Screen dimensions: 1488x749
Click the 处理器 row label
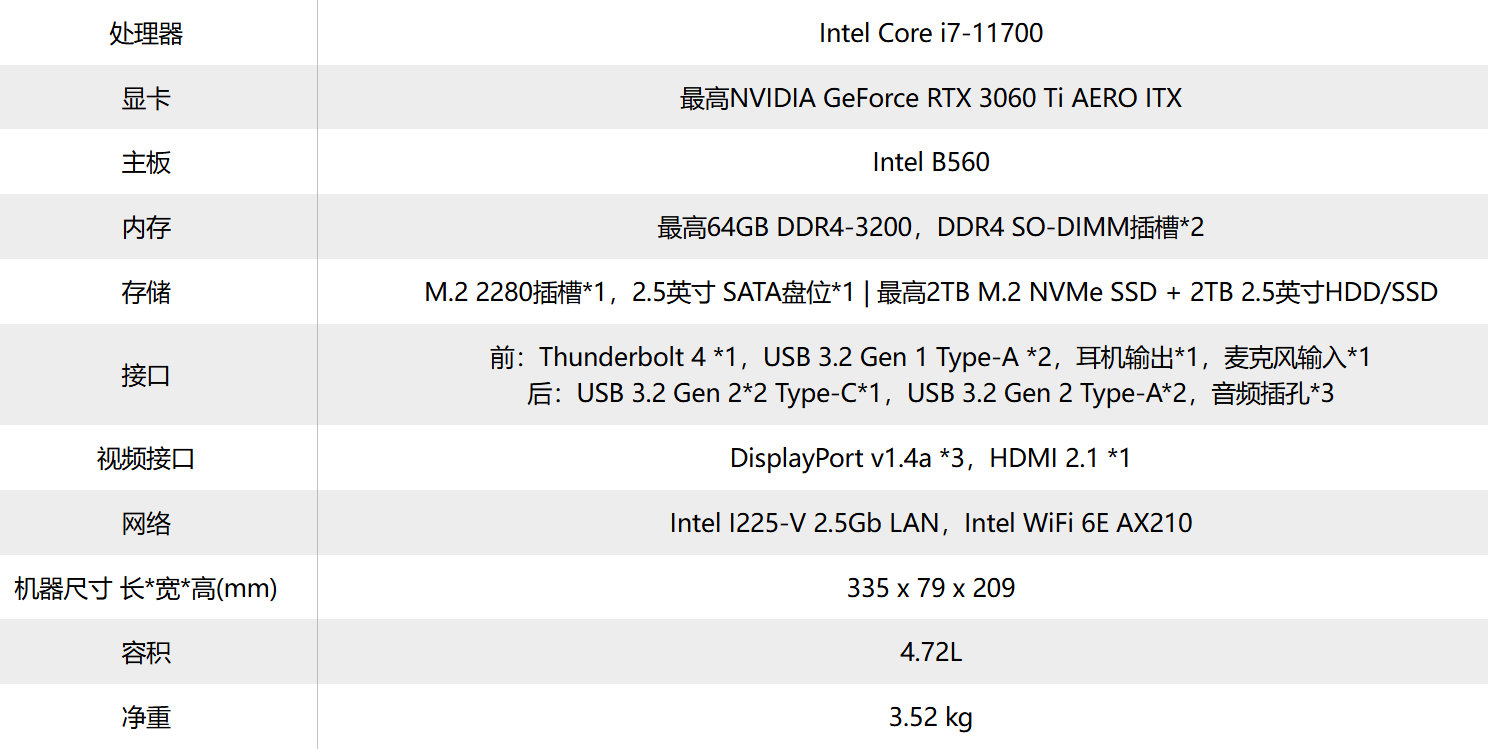(x=146, y=34)
